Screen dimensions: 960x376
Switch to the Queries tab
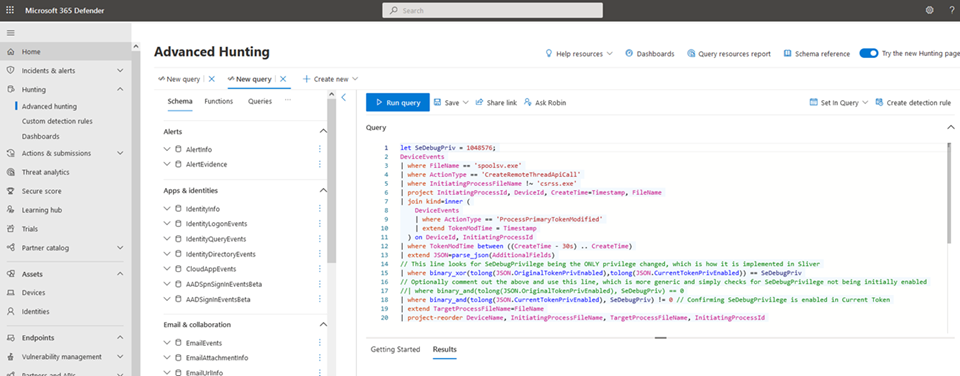(260, 102)
